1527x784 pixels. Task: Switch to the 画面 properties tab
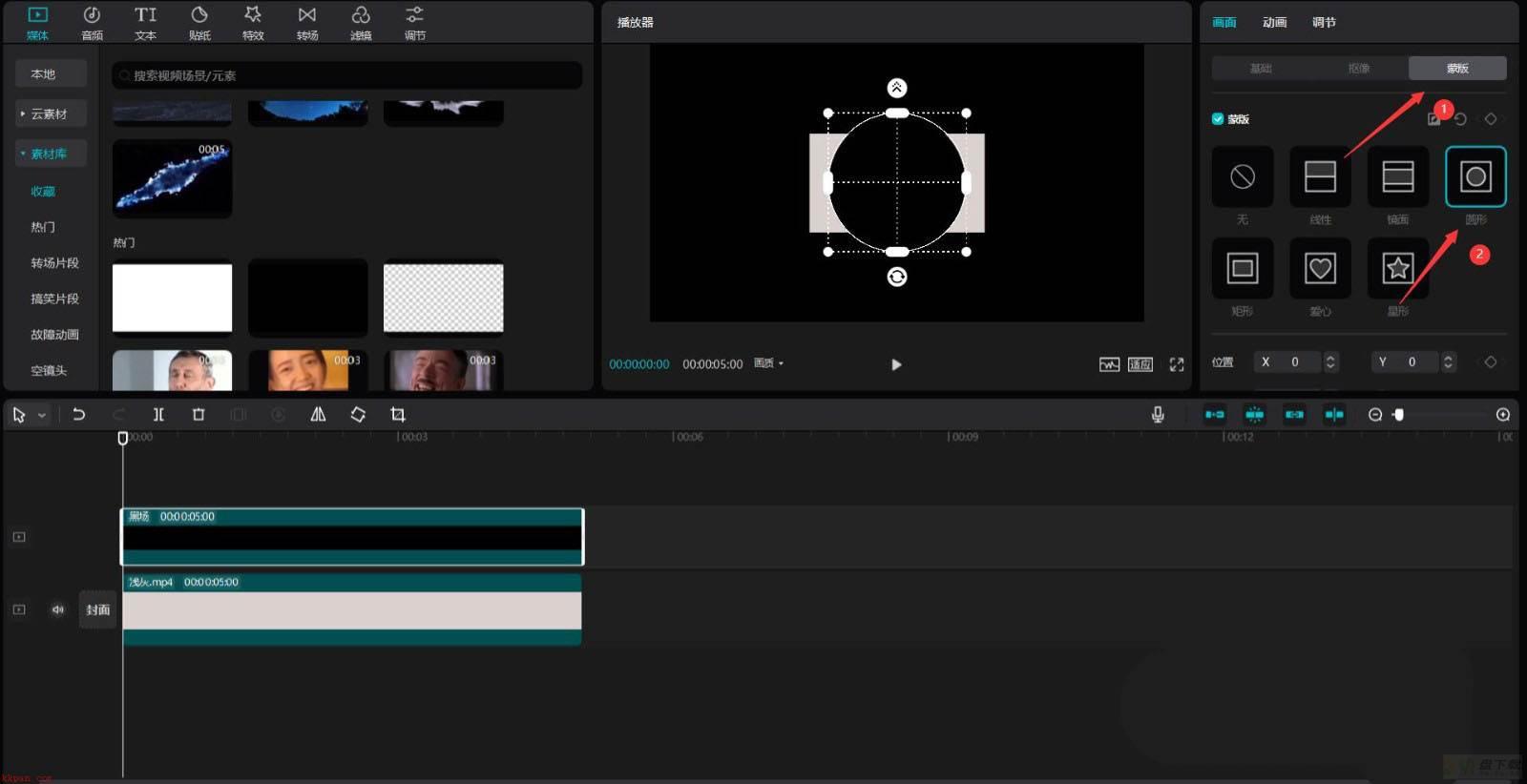(1224, 22)
